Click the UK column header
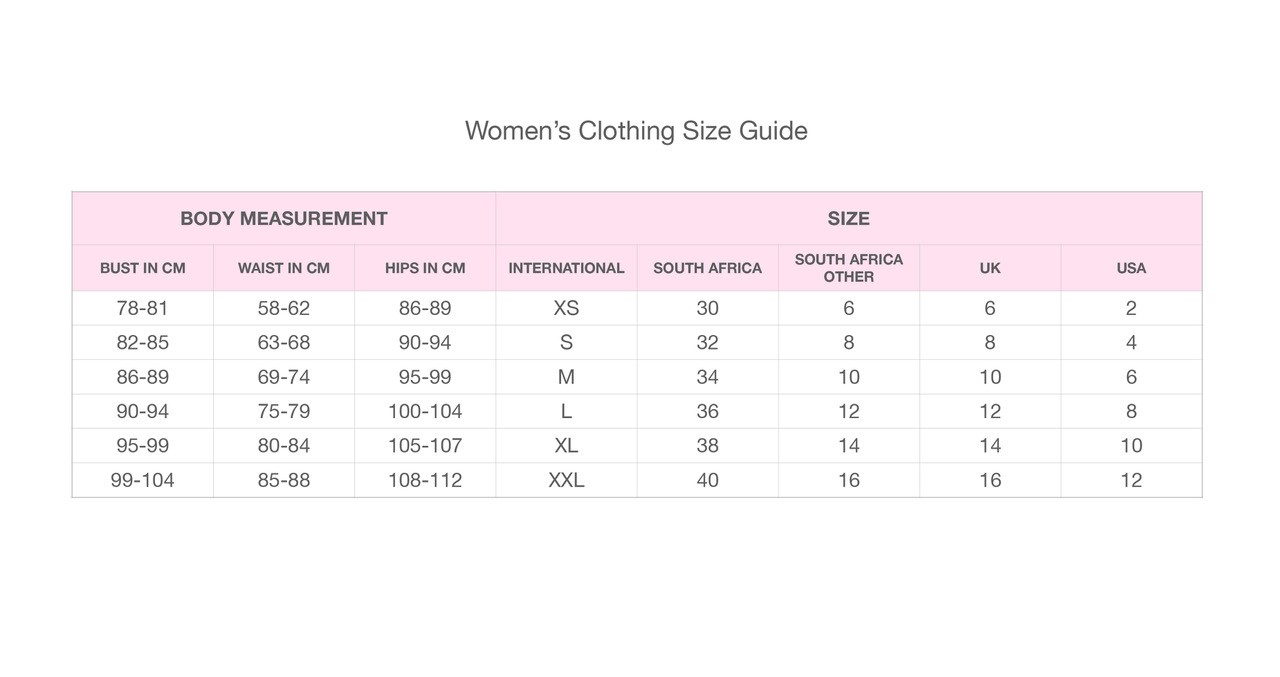Image resolution: width=1280 pixels, height=677 pixels. pos(990,268)
